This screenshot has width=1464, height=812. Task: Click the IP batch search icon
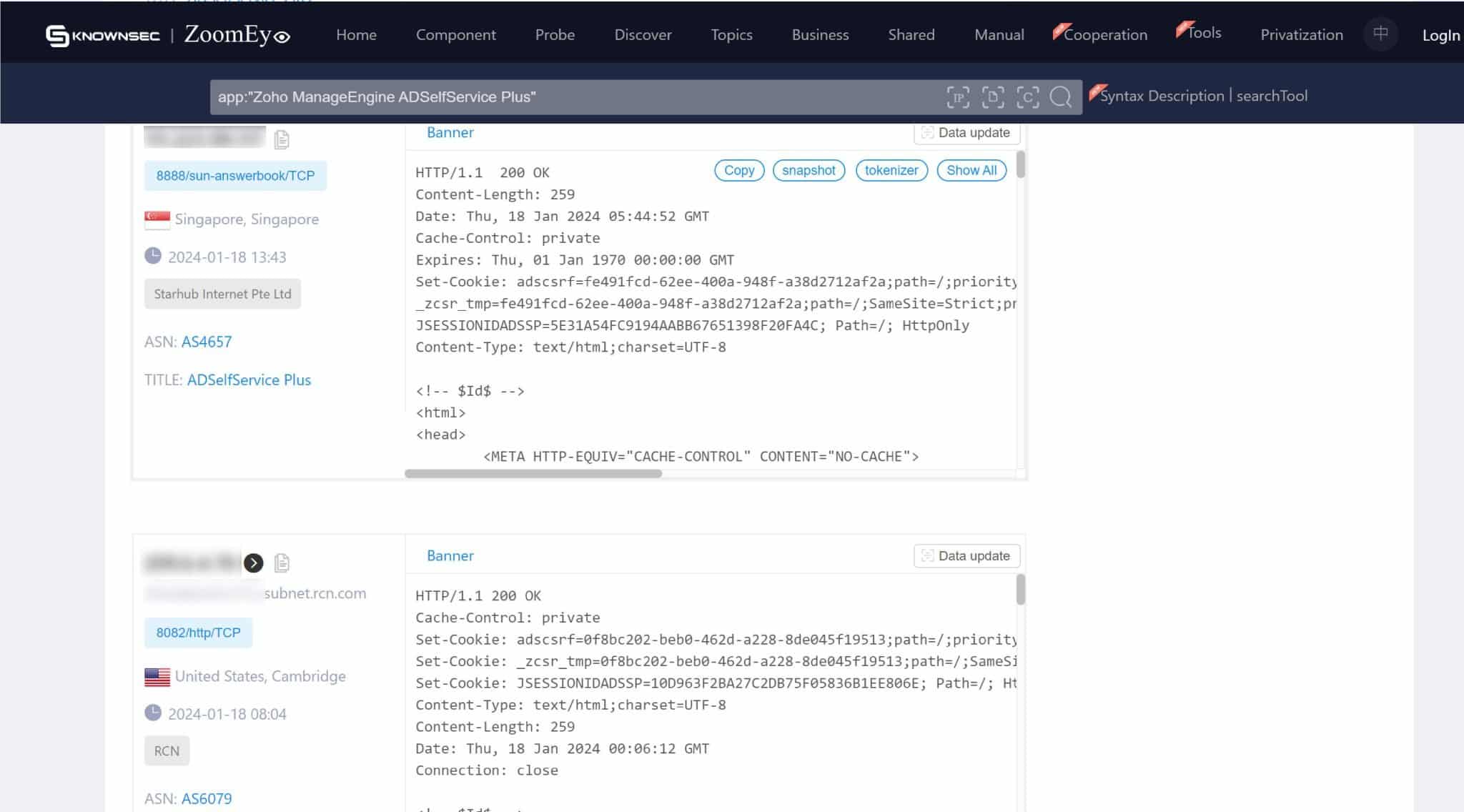pyautogui.click(x=958, y=97)
